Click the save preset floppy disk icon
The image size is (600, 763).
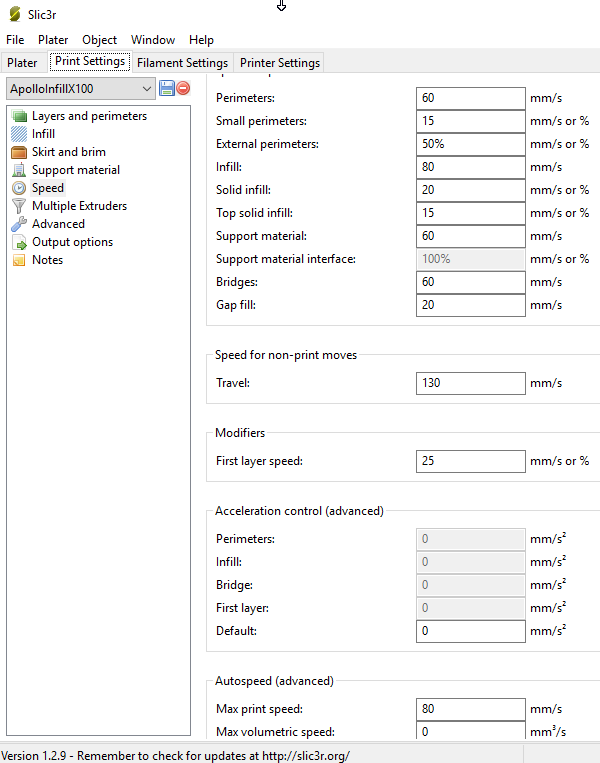pyautogui.click(x=167, y=89)
